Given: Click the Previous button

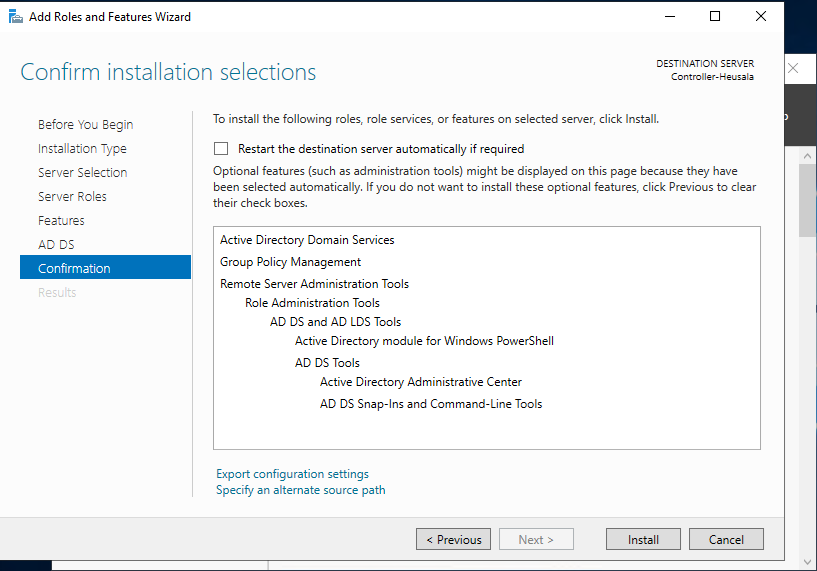Looking at the screenshot, I should pos(453,539).
